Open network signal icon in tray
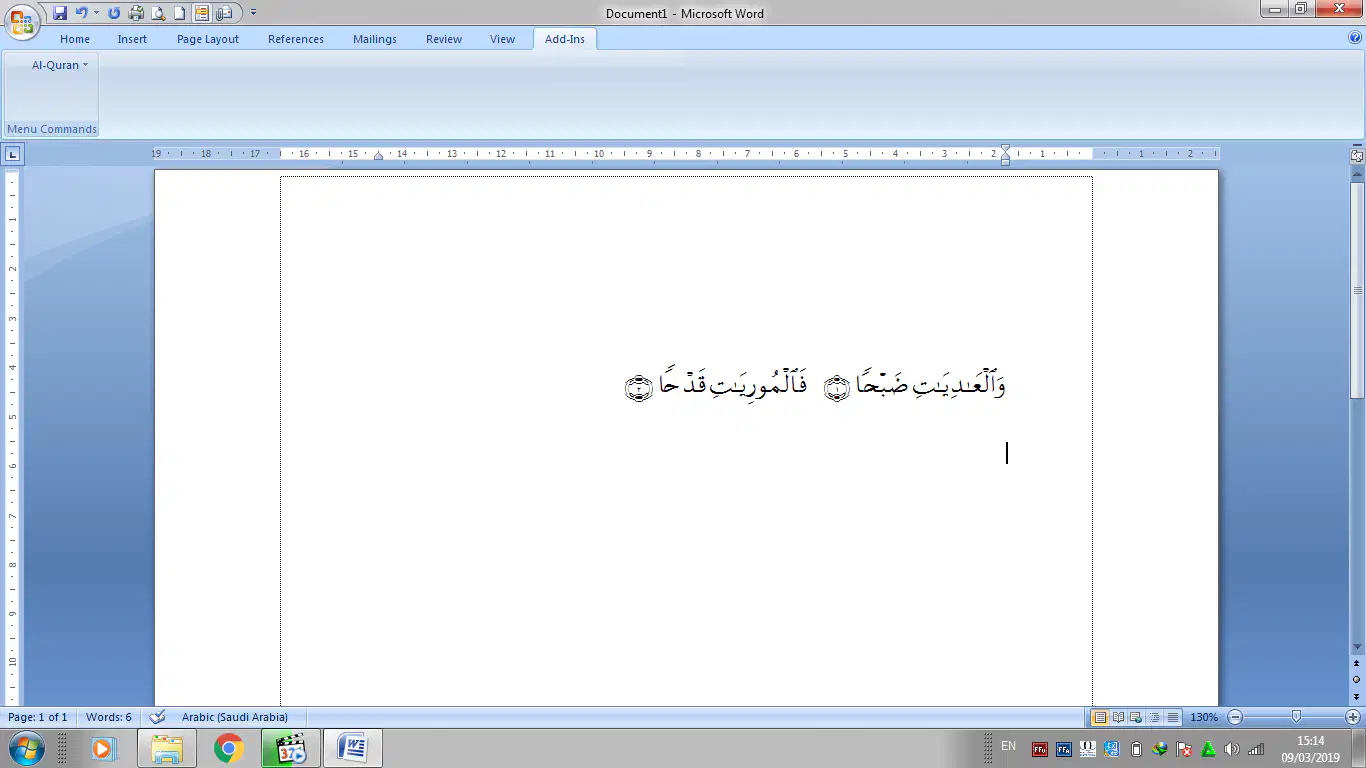1366x768 pixels. click(x=1256, y=749)
